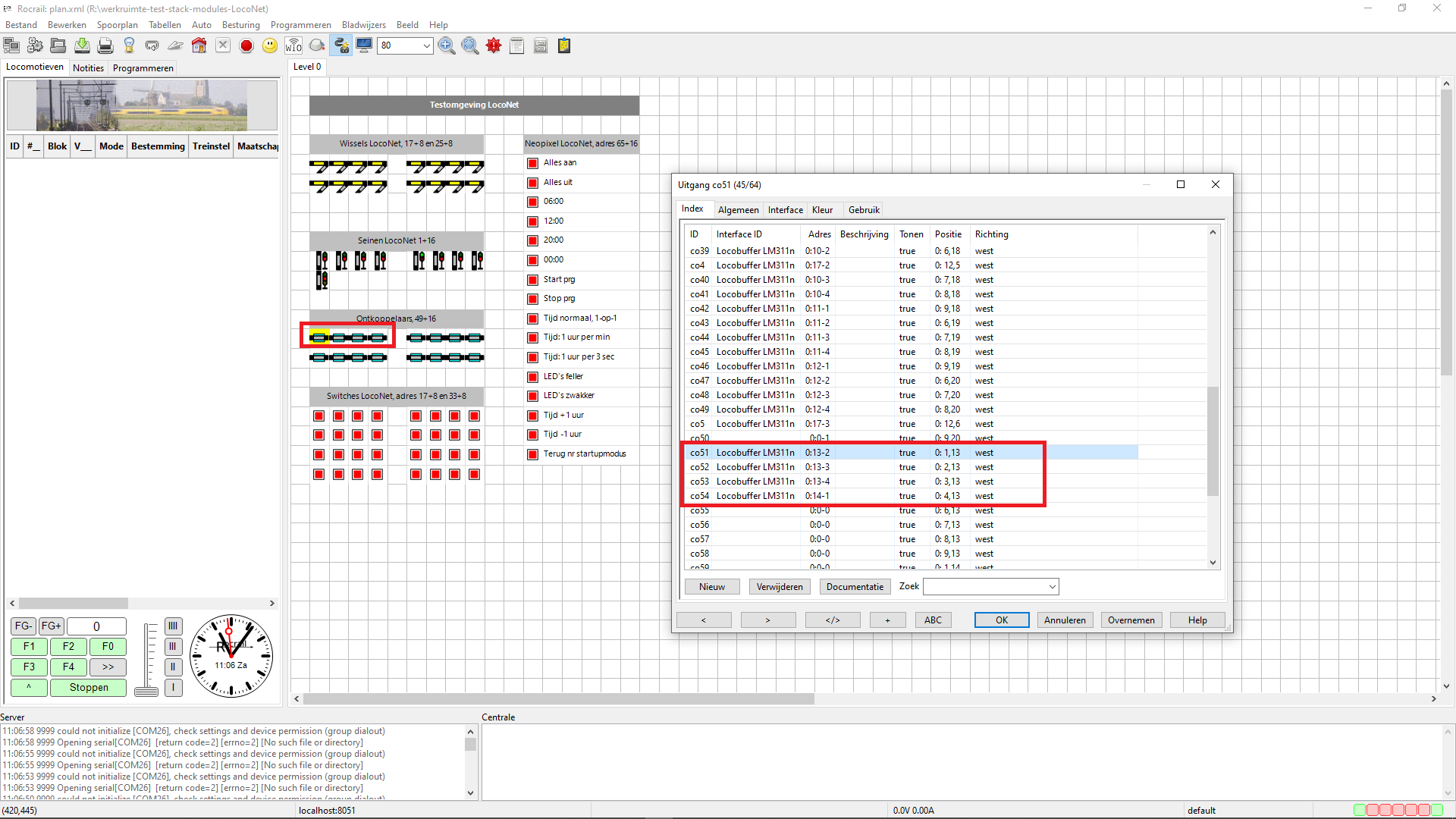Click the house home icon
Image resolution: width=1456 pixels, height=819 pixels.
[199, 46]
